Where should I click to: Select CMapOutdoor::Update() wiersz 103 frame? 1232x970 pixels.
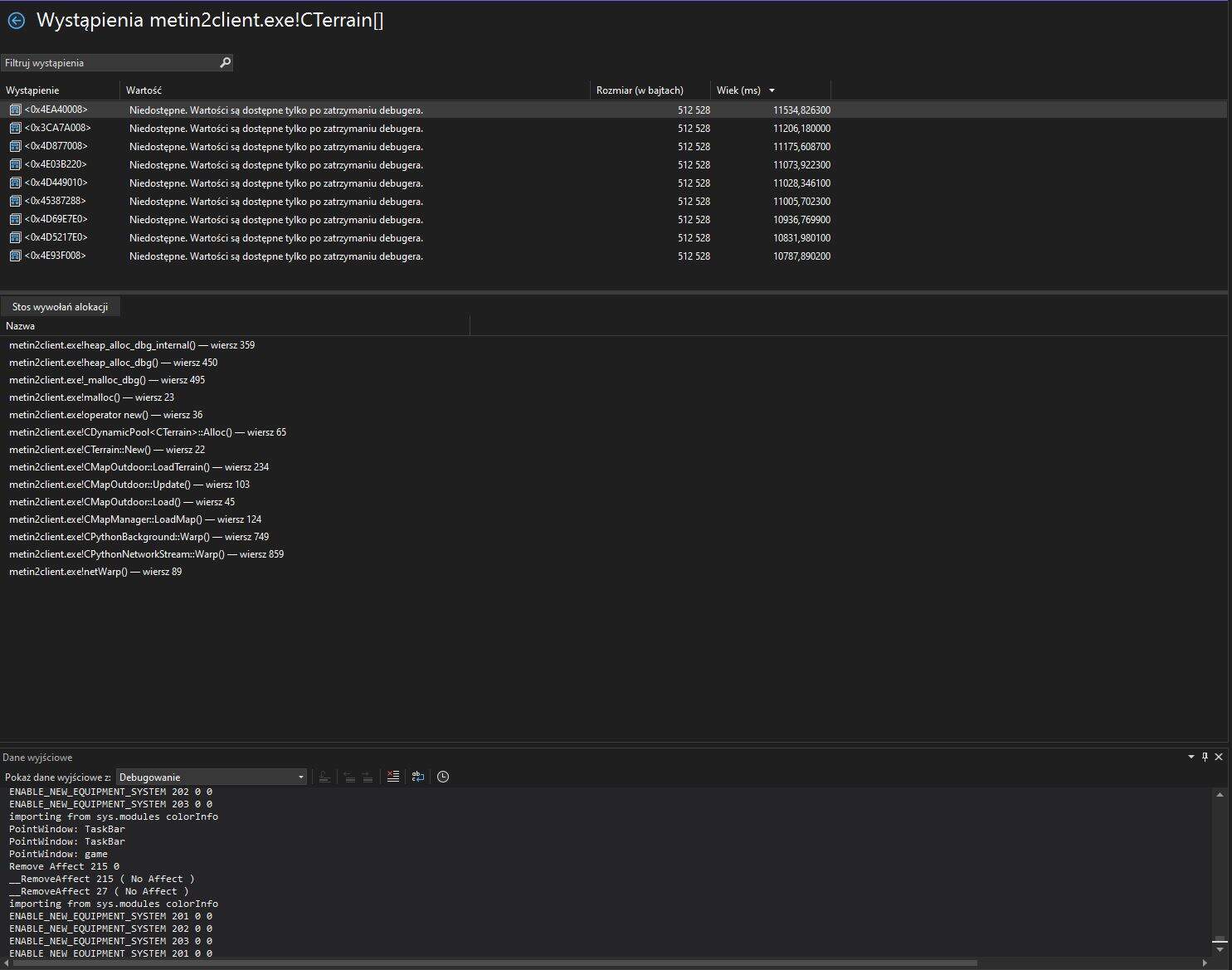(x=129, y=485)
